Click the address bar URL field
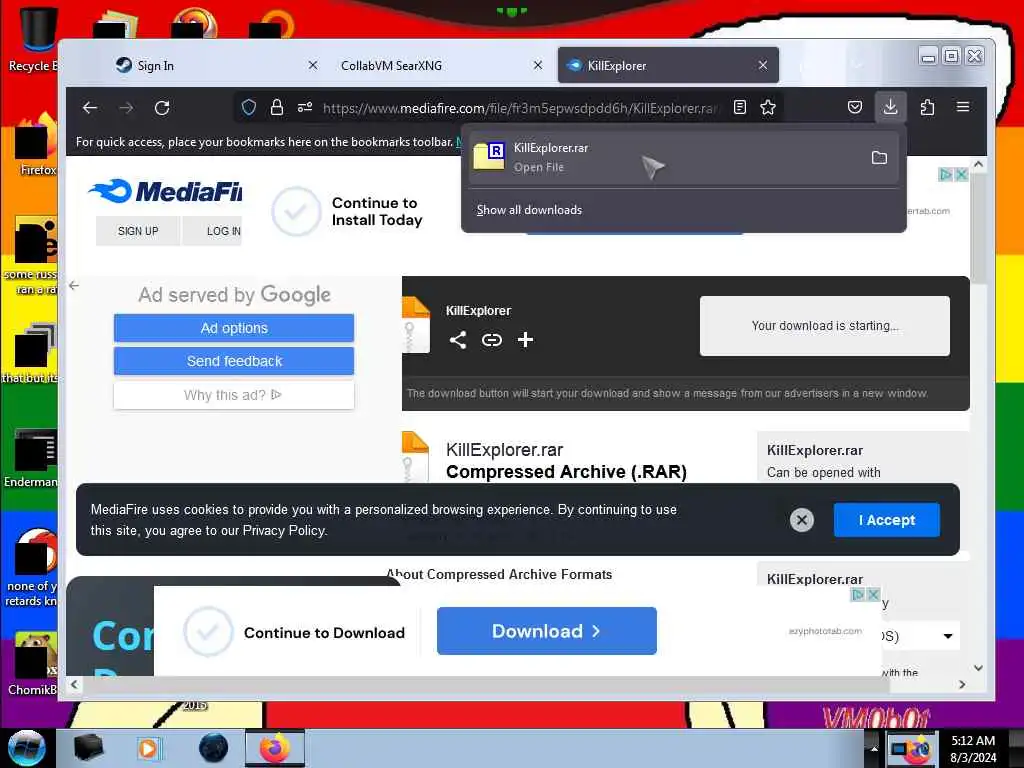1024x768 pixels. click(x=520, y=108)
